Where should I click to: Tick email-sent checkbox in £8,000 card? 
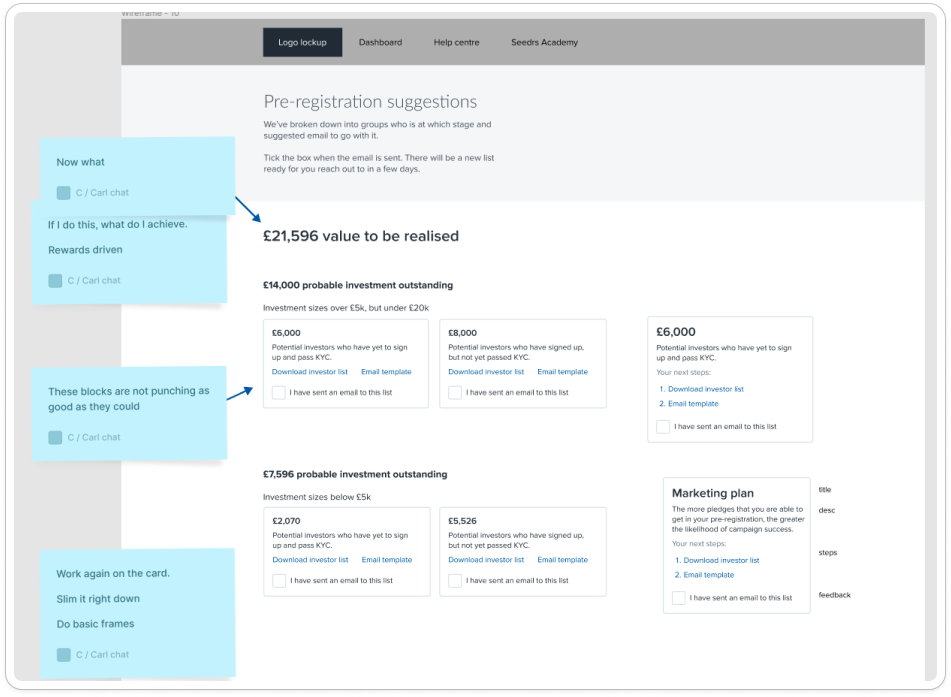click(455, 392)
